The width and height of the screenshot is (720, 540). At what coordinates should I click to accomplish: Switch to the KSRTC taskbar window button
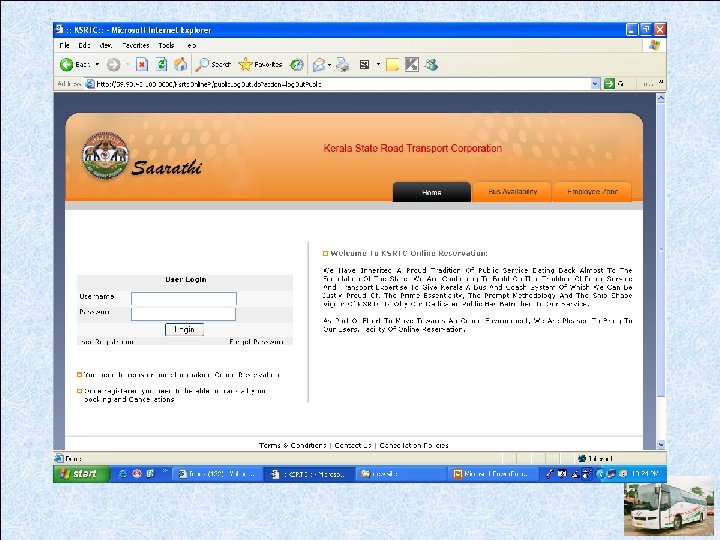[x=309, y=474]
